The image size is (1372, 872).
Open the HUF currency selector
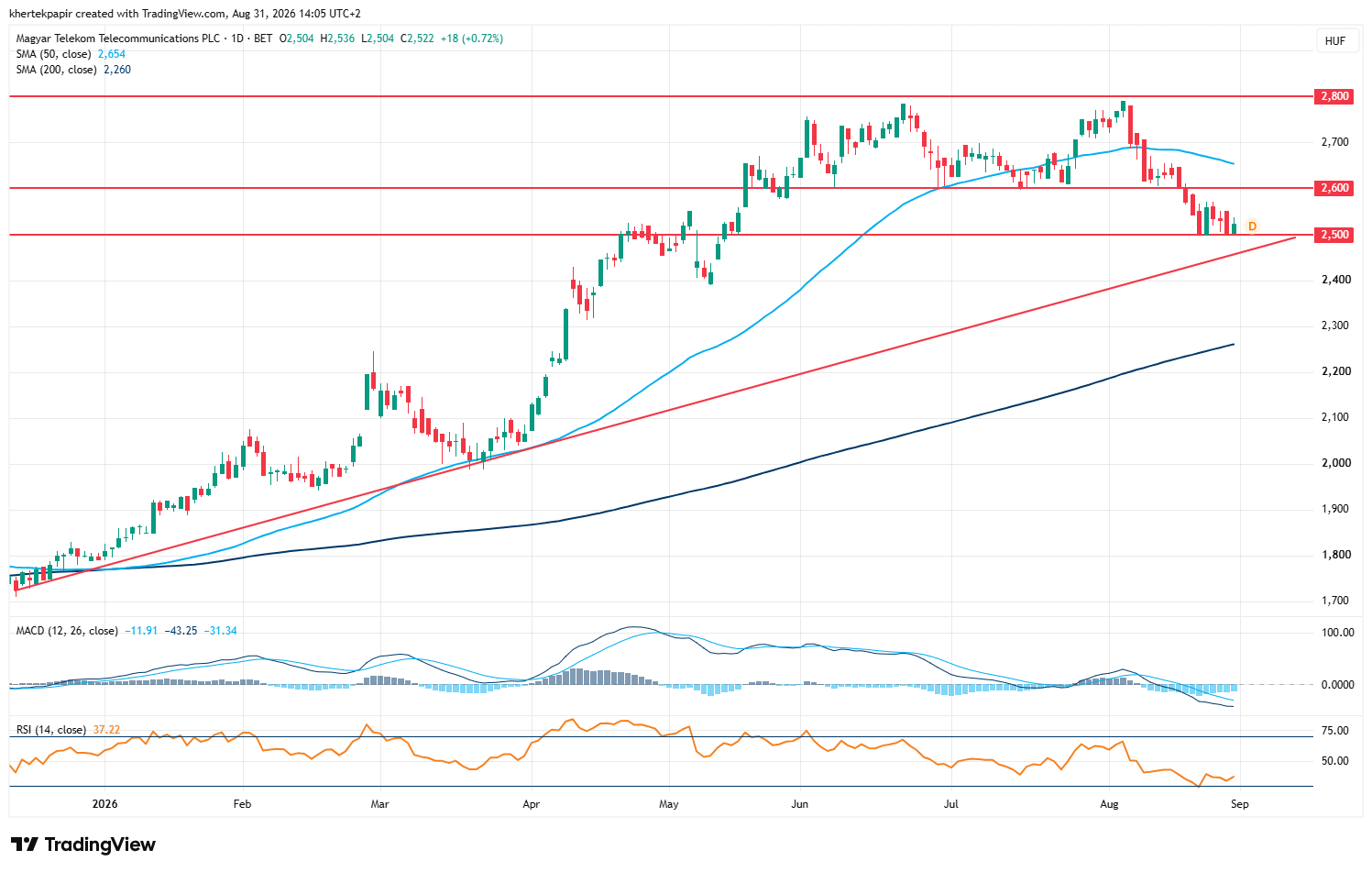(x=1335, y=41)
